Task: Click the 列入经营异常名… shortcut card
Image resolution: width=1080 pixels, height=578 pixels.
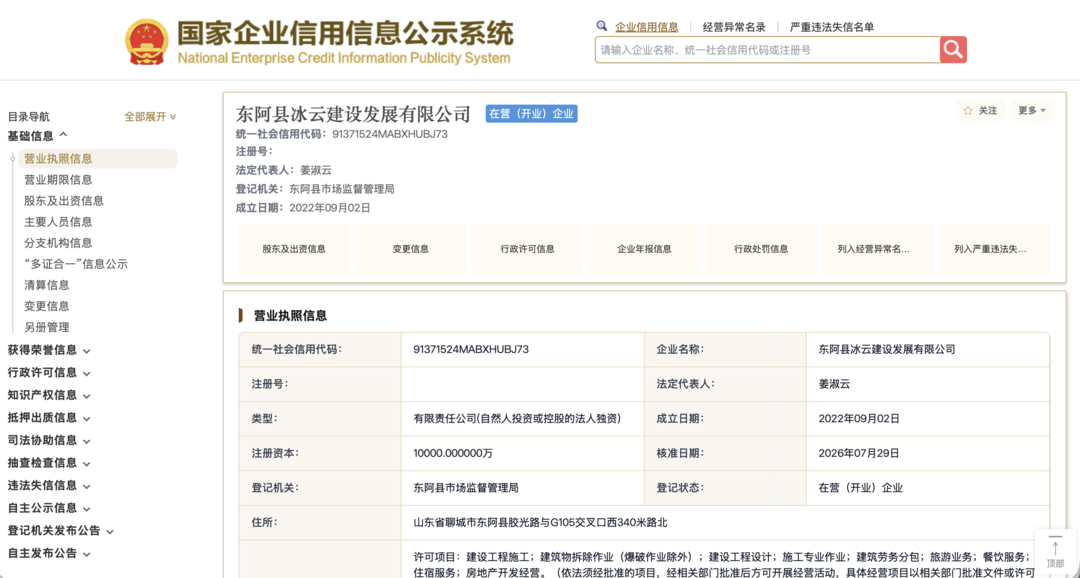Action: 878,249
